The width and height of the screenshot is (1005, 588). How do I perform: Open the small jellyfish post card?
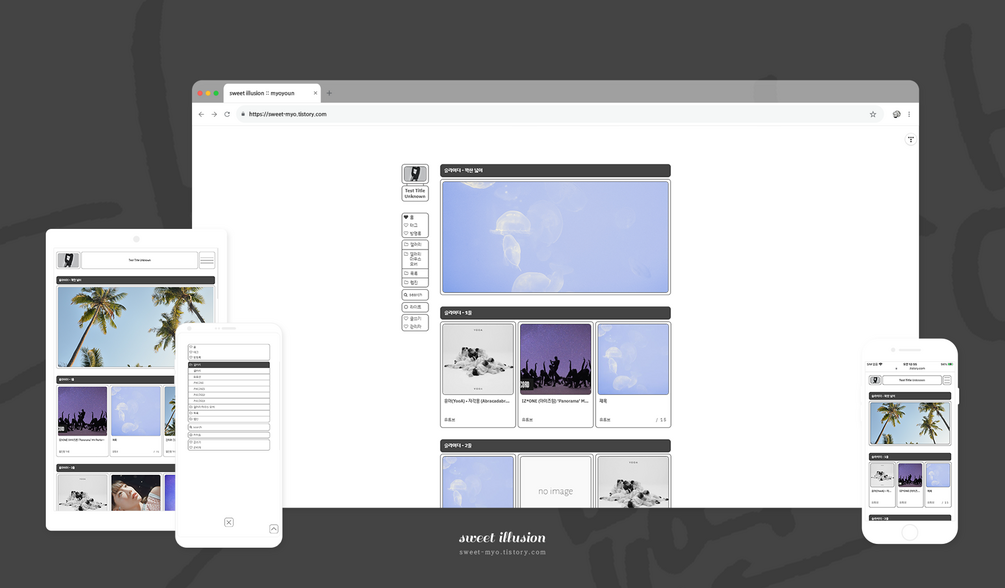[x=633, y=374]
